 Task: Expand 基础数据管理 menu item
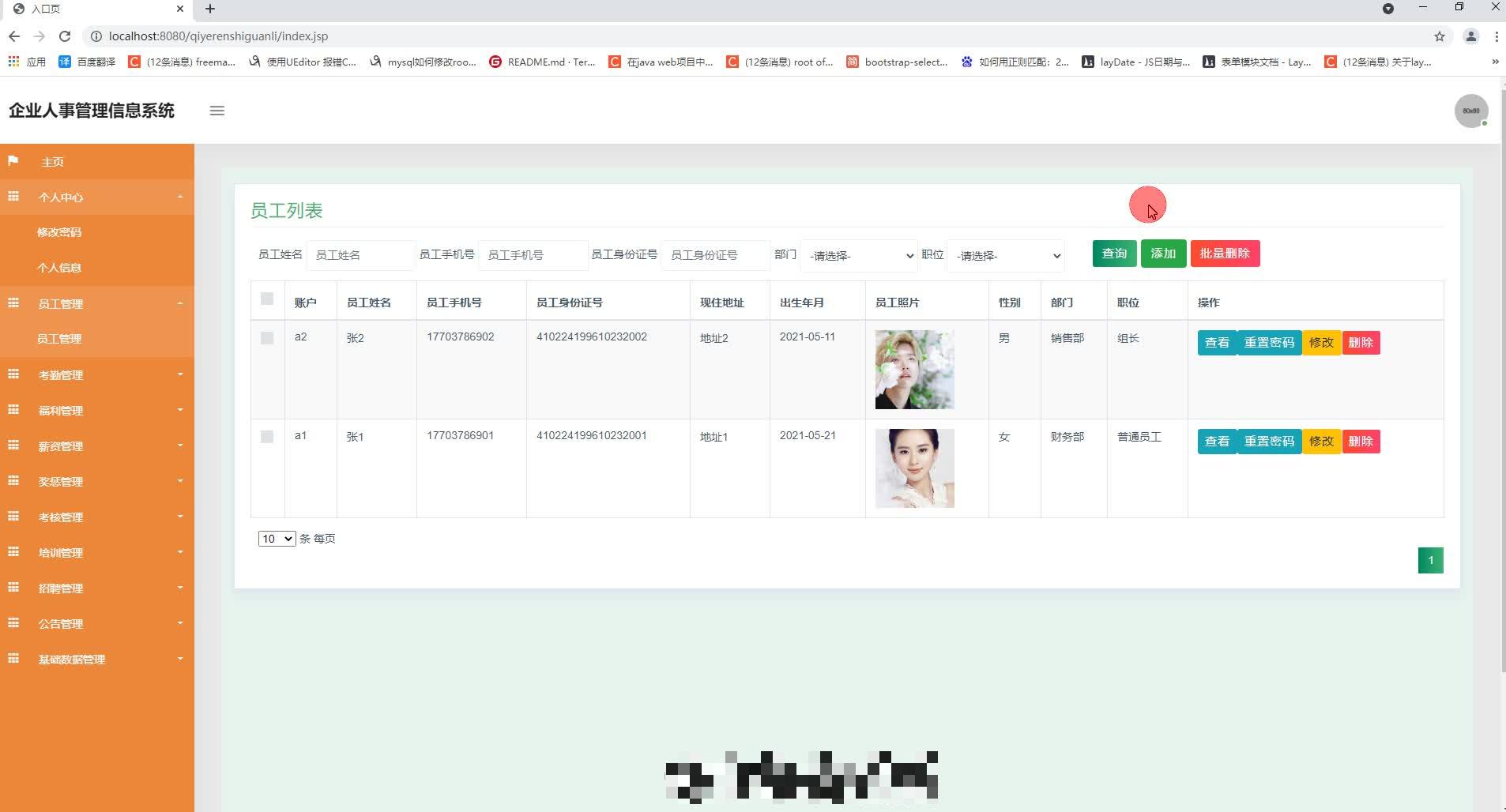[x=97, y=659]
